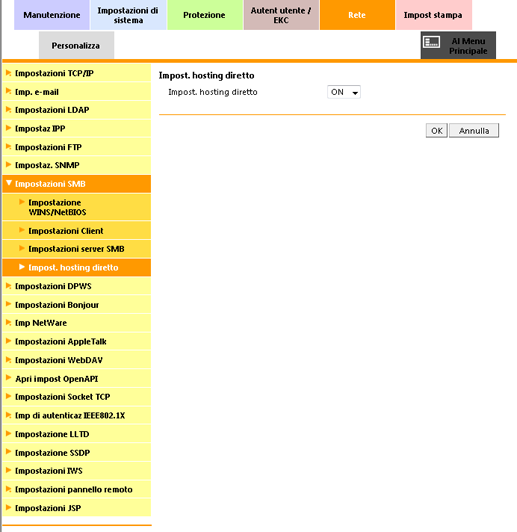Click arrow icon beside Impostazioni JSP

9,508
